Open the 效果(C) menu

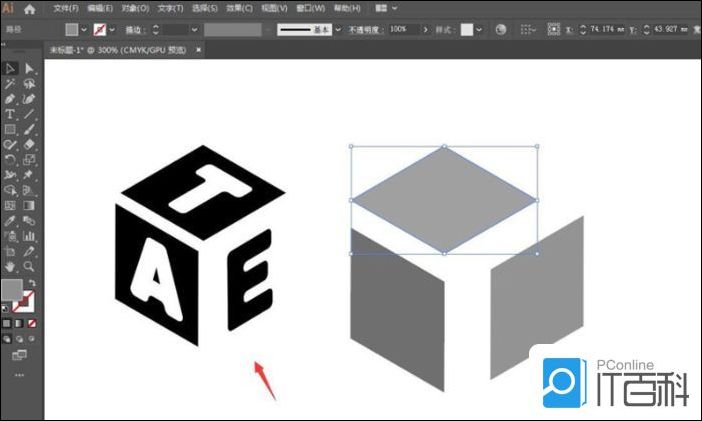coord(240,9)
